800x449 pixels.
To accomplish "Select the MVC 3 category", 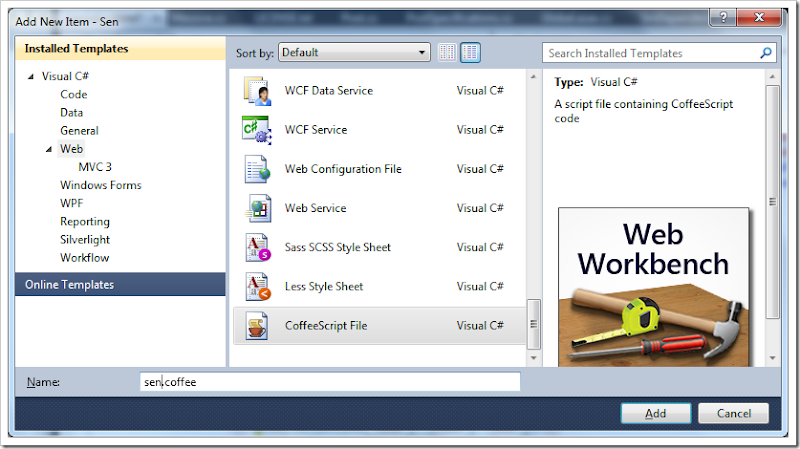I will click(95, 167).
